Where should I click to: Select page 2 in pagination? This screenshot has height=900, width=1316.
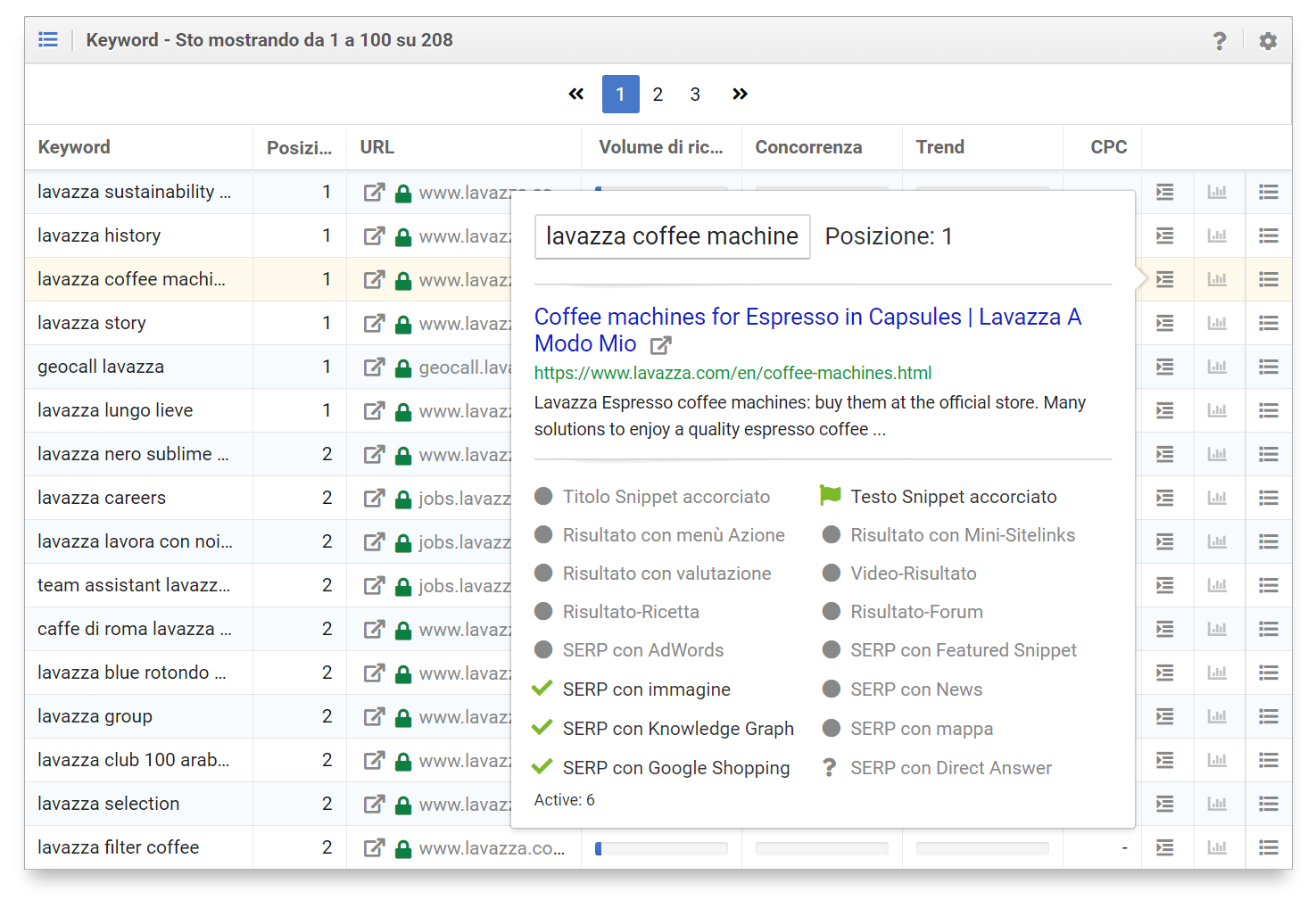[x=658, y=95]
